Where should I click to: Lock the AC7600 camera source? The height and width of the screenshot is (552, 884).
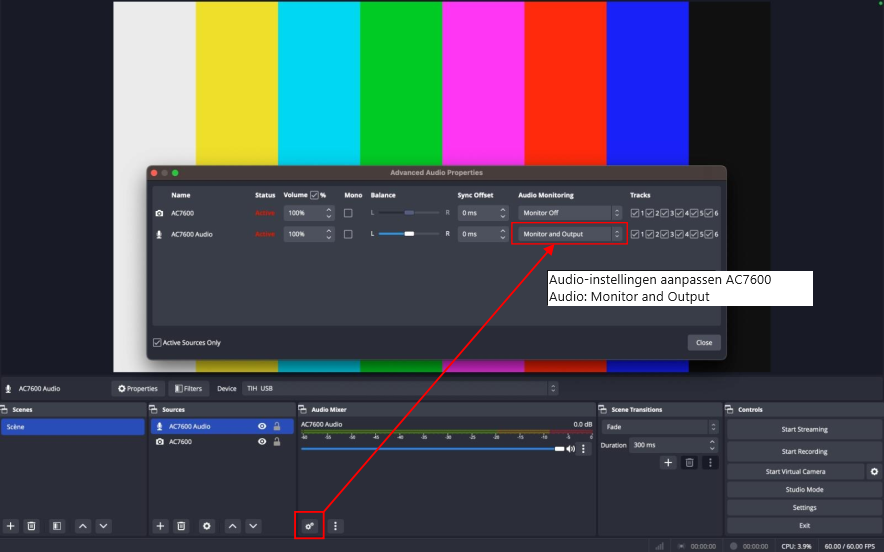coord(277,441)
